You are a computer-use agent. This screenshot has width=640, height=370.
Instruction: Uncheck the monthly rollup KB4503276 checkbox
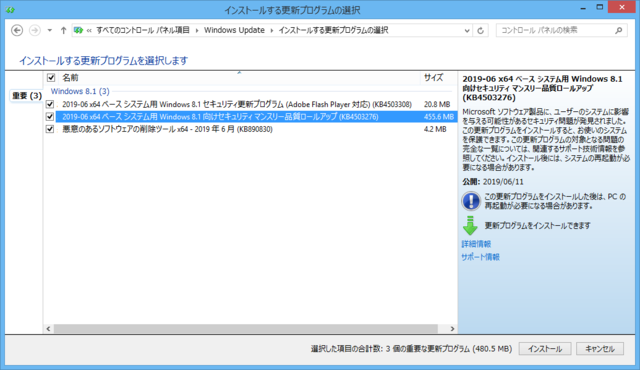pyautogui.click(x=50, y=117)
